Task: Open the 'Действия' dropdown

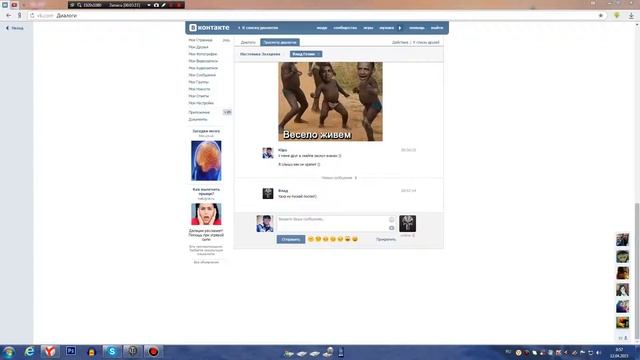Action: point(400,42)
